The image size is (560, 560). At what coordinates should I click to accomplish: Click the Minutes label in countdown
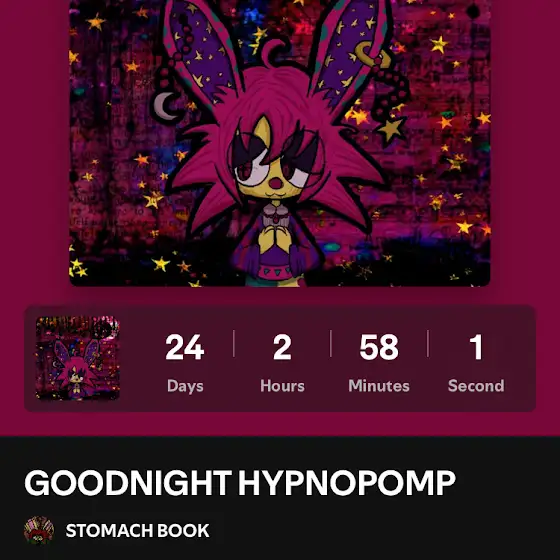(x=379, y=386)
